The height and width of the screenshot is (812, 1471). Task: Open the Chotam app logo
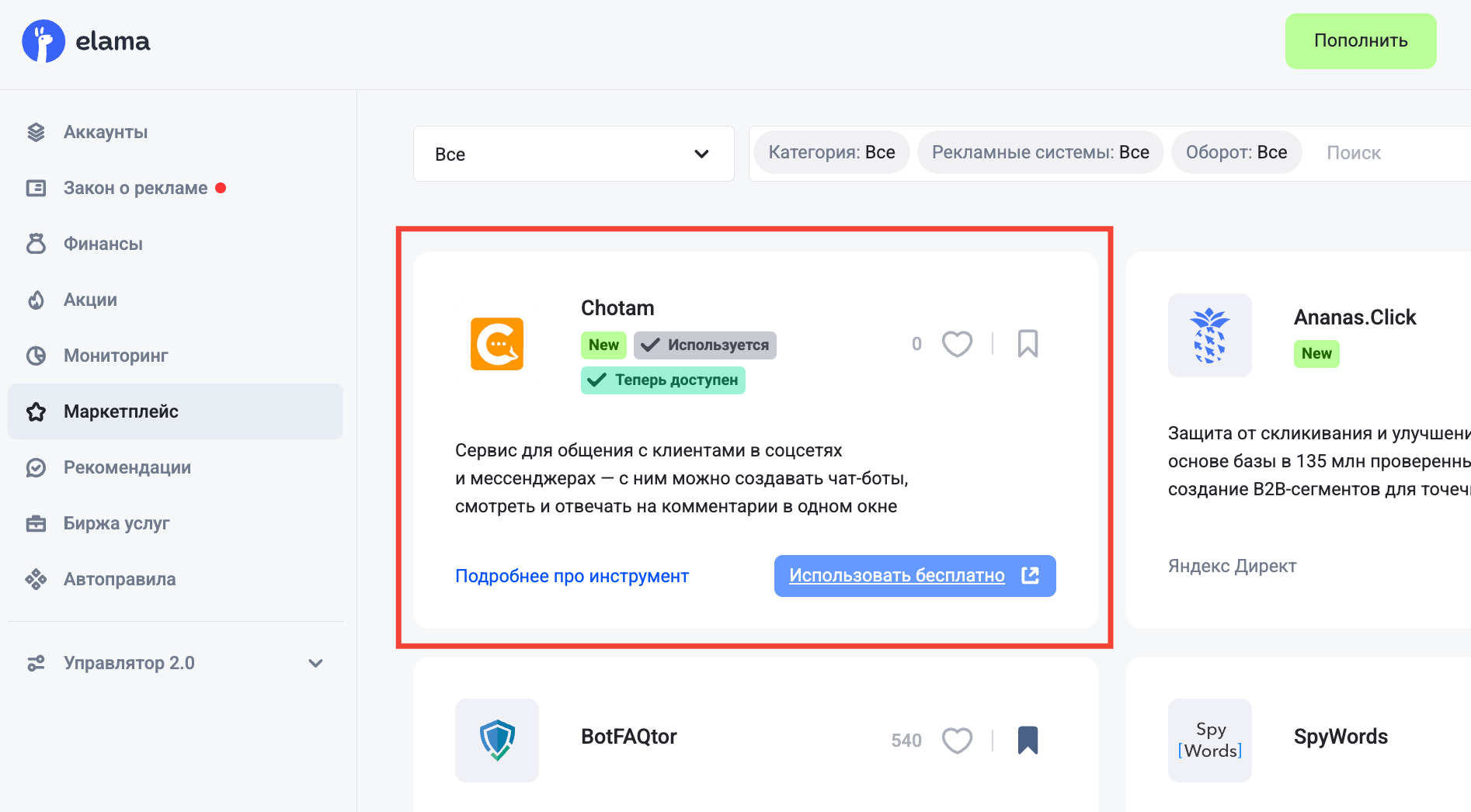click(x=497, y=344)
